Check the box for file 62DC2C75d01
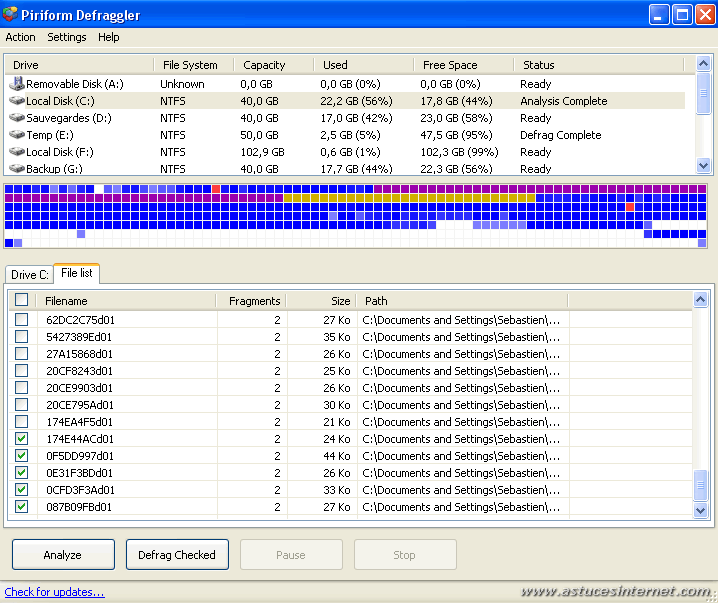The height and width of the screenshot is (603, 718). pyautogui.click(x=22, y=320)
